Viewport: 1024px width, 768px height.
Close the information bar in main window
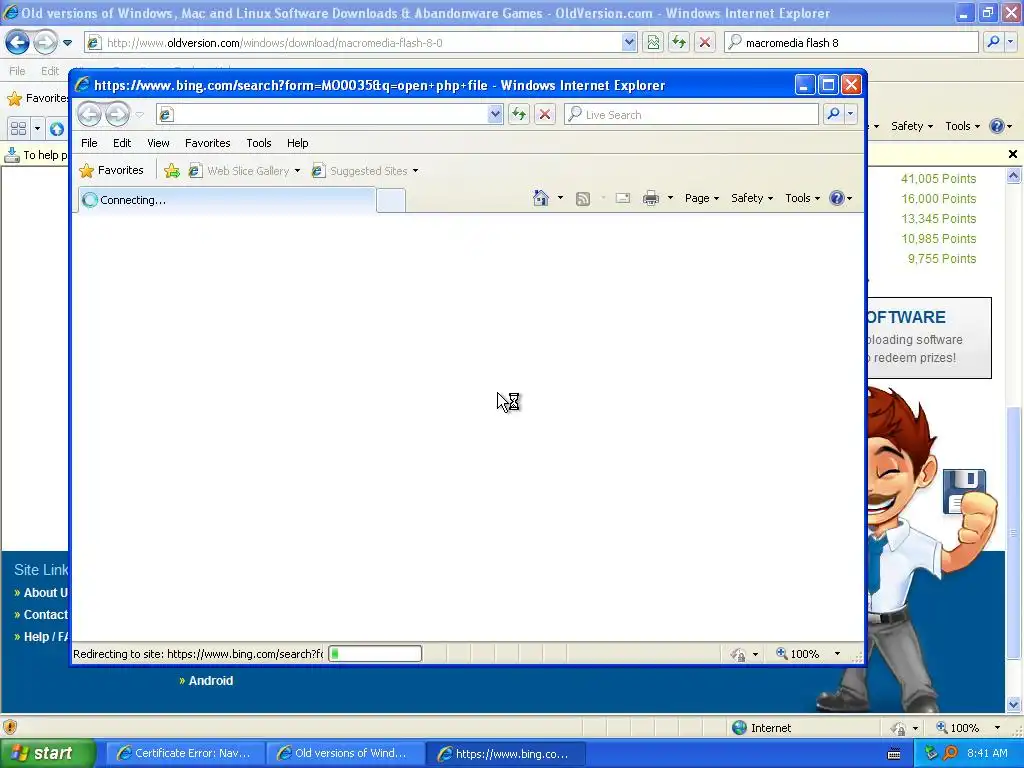[x=1013, y=154]
